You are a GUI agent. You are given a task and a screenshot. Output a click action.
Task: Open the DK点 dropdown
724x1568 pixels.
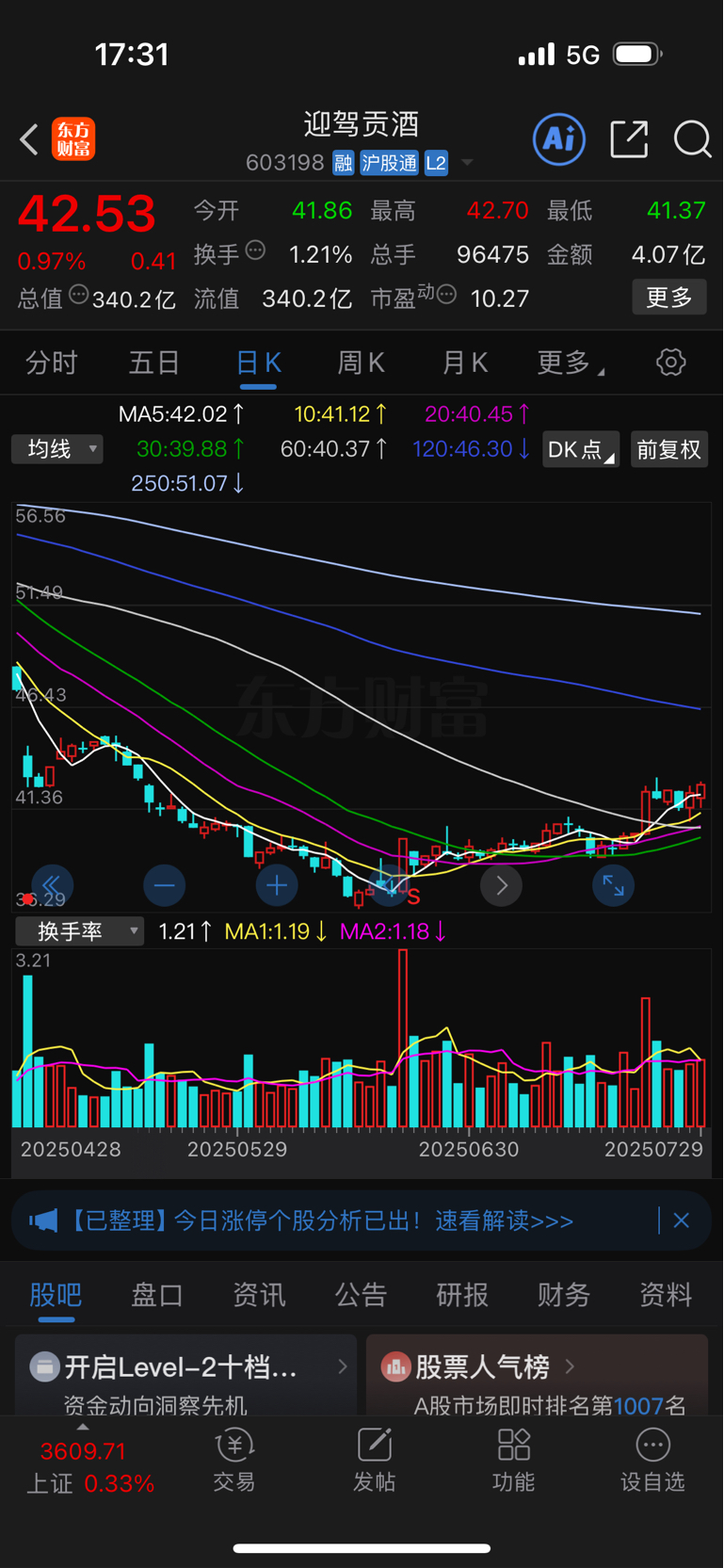pos(581,449)
